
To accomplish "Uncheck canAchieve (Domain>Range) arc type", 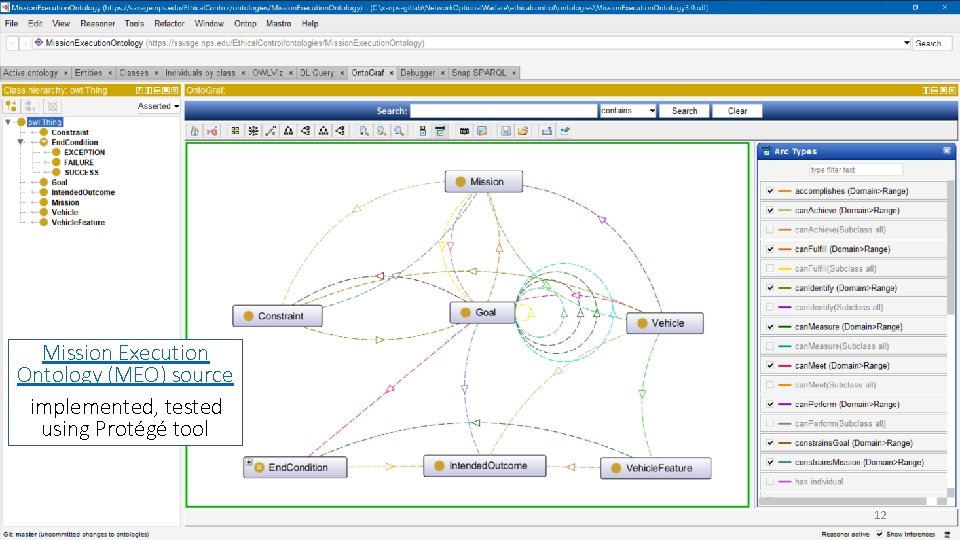I will point(770,211).
